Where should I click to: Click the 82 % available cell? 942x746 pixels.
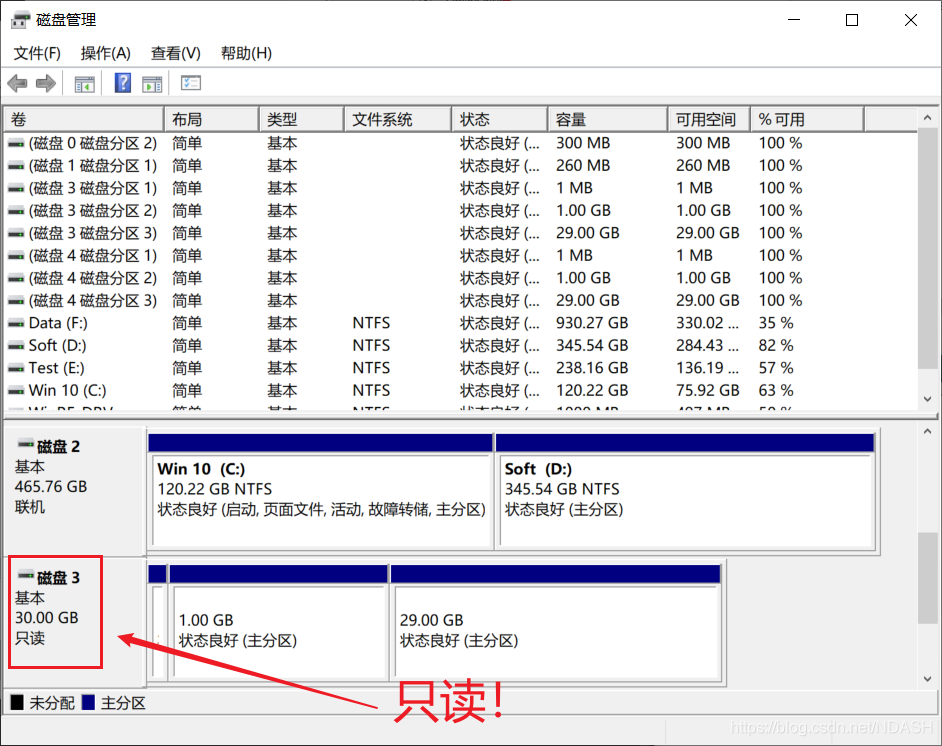coord(776,345)
